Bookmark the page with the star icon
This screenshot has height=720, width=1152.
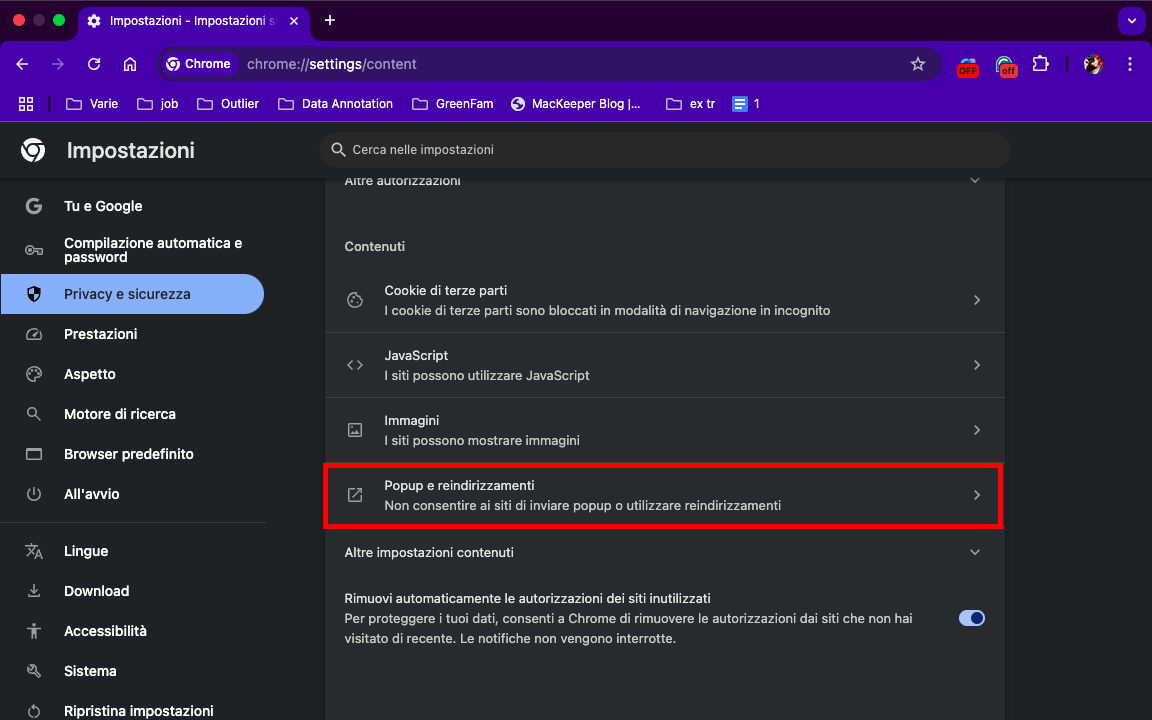(917, 63)
